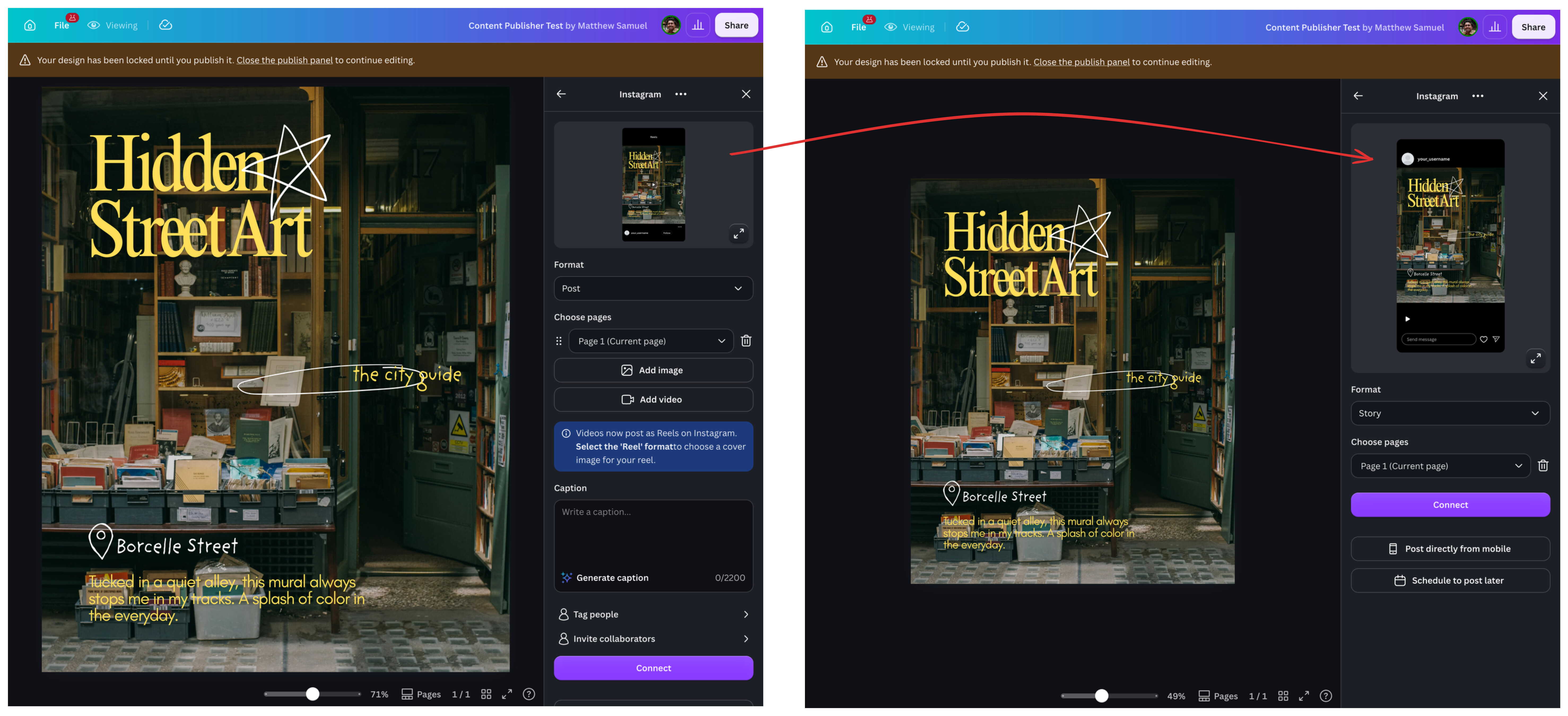Open the 71% zoom level menu

click(379, 695)
